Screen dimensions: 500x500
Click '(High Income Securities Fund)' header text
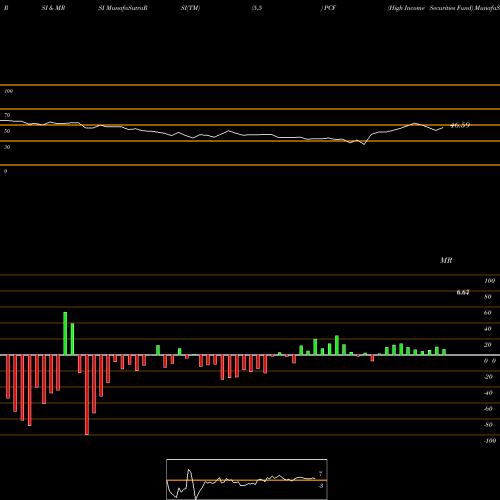pyautogui.click(x=430, y=8)
